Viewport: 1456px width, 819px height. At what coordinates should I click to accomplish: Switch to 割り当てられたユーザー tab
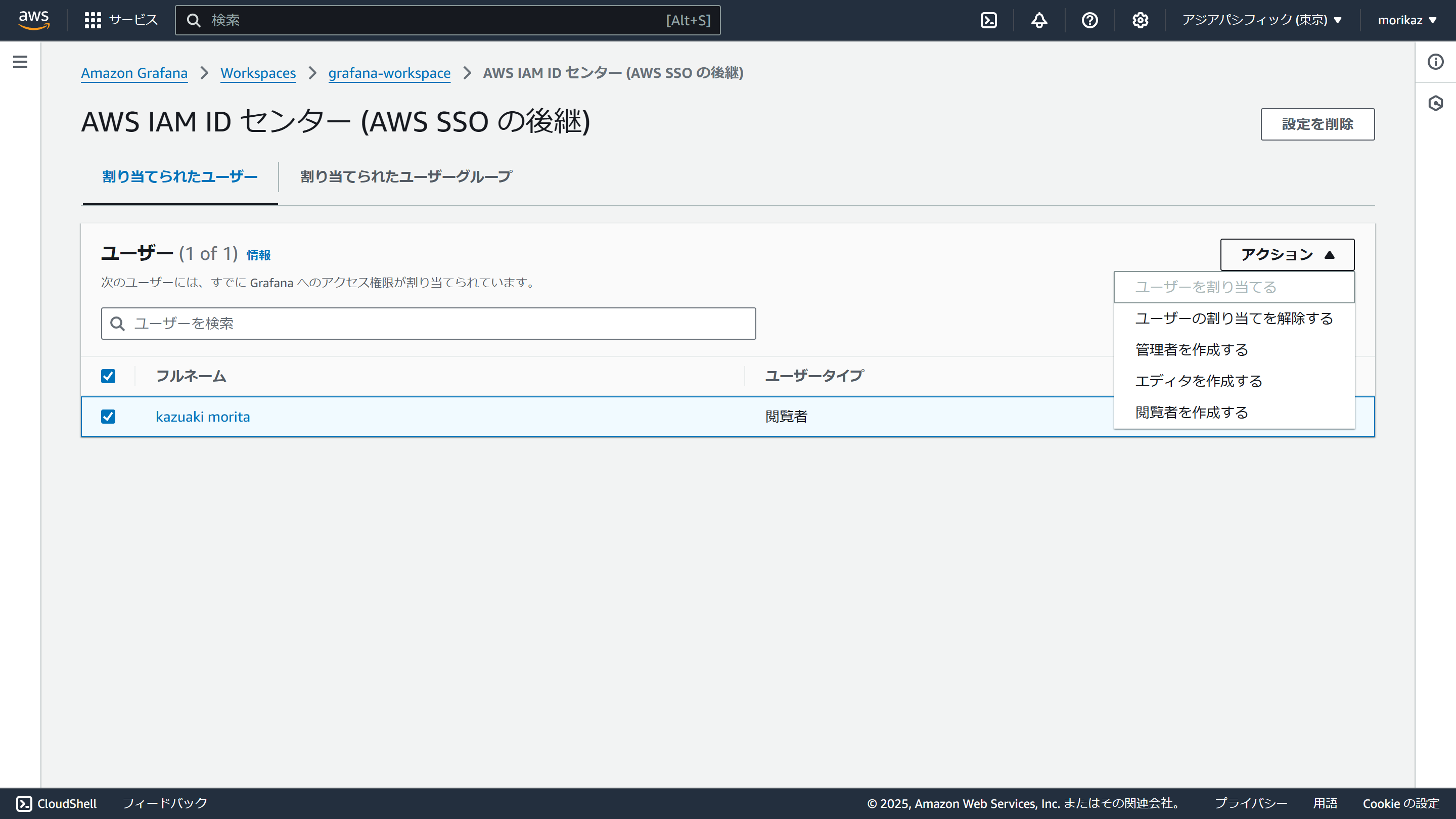point(180,177)
